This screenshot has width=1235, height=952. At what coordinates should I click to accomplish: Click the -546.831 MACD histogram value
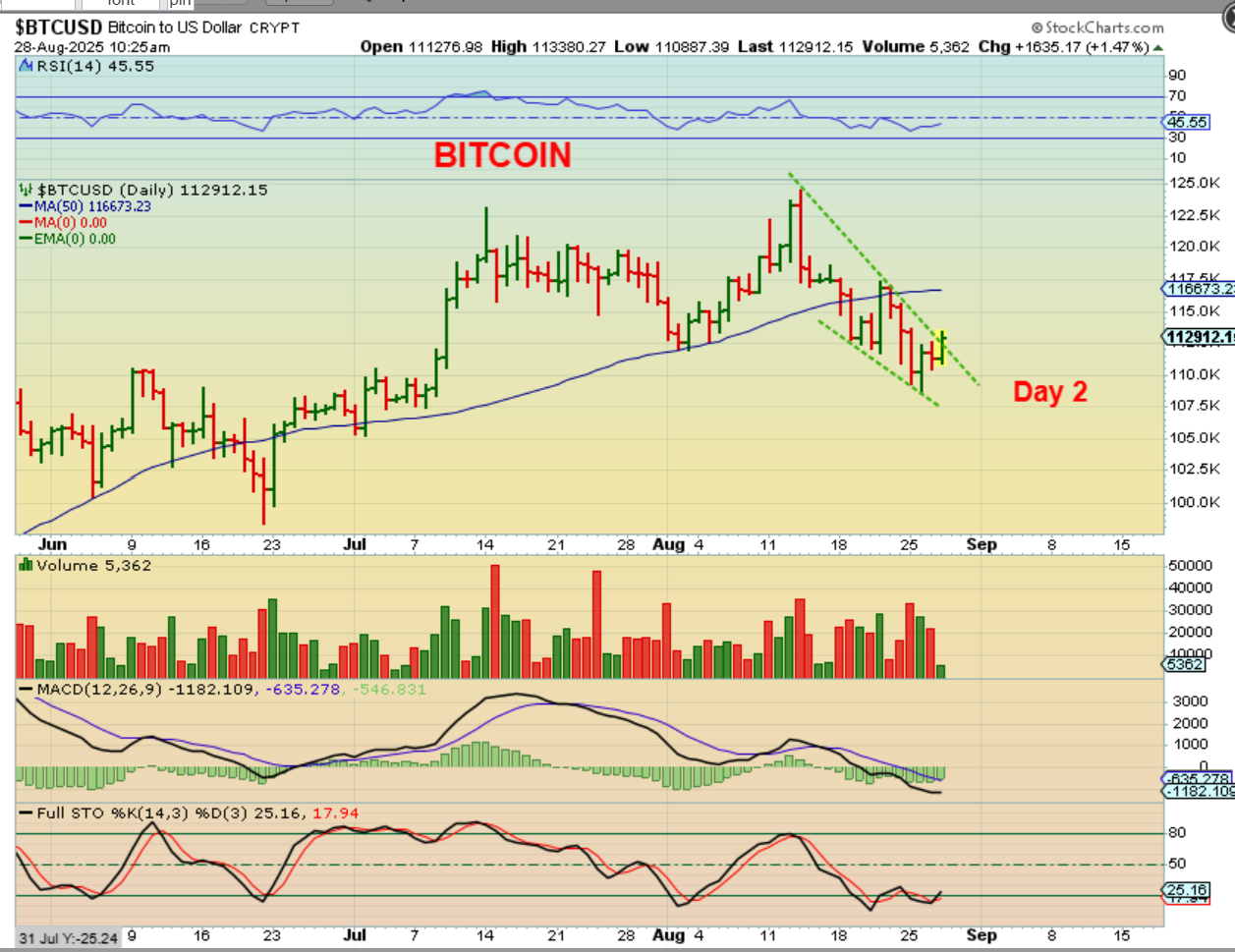click(x=389, y=689)
